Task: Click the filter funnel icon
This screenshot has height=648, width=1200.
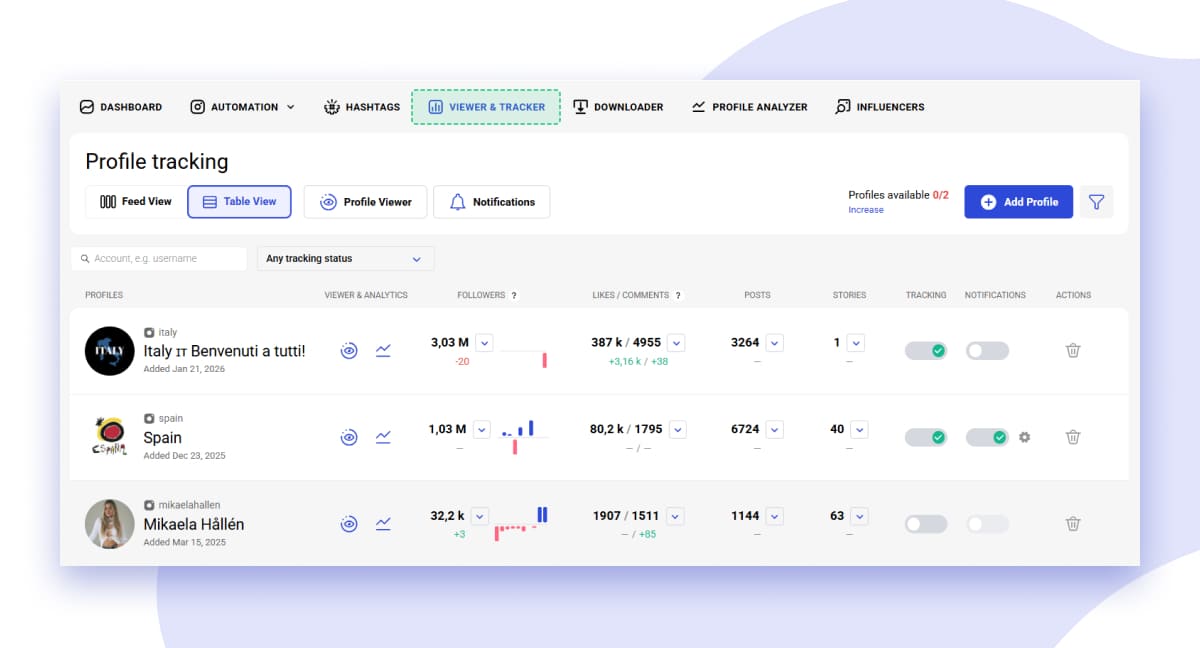Action: (1096, 202)
